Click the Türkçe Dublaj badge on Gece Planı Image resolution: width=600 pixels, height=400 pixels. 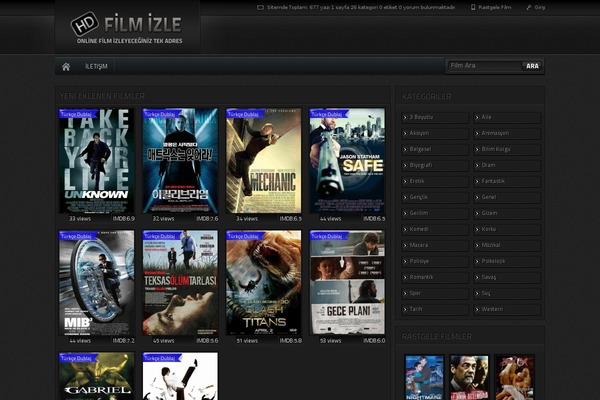point(329,236)
